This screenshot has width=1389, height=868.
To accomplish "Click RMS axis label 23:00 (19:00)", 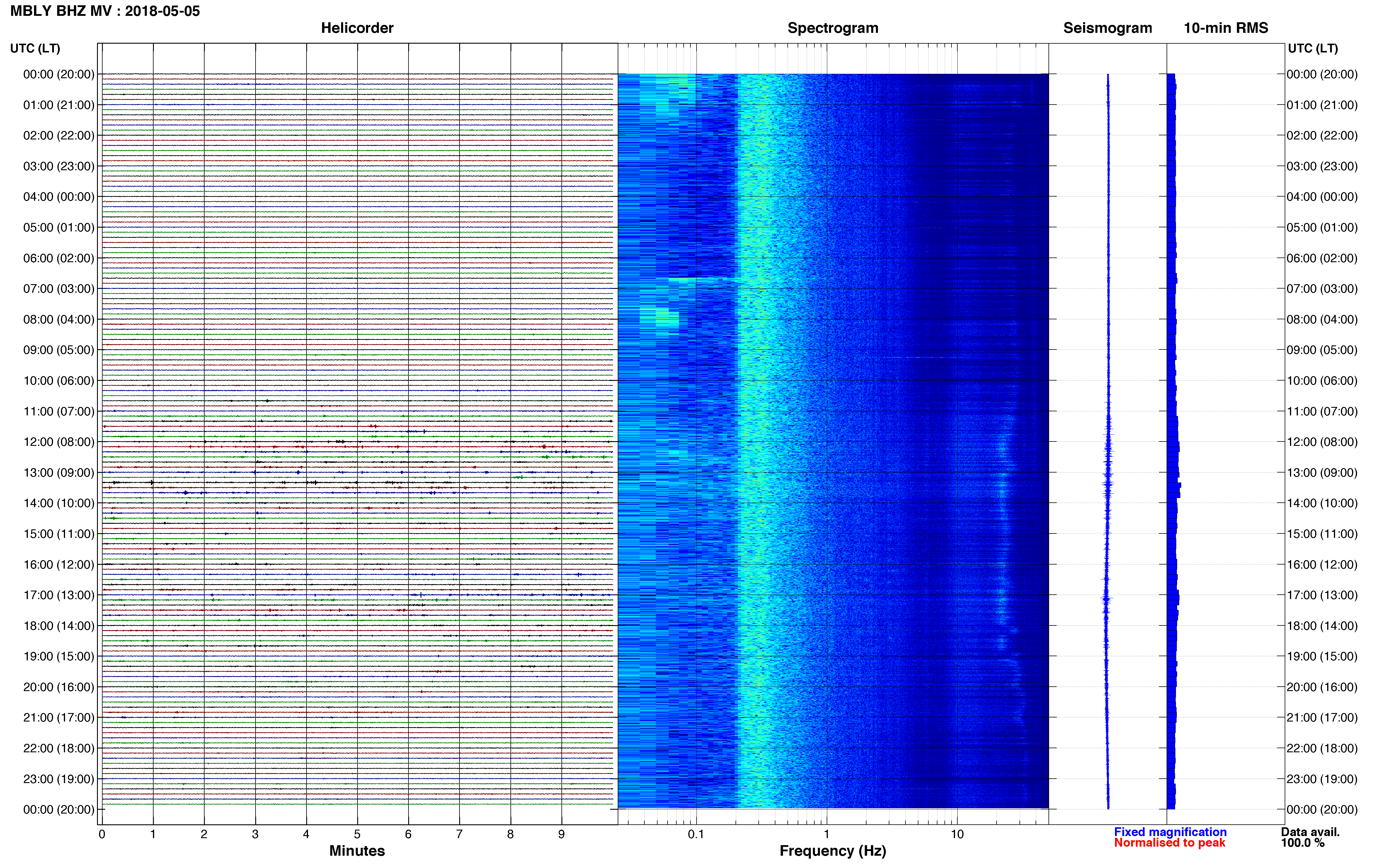I will 1322,779.
